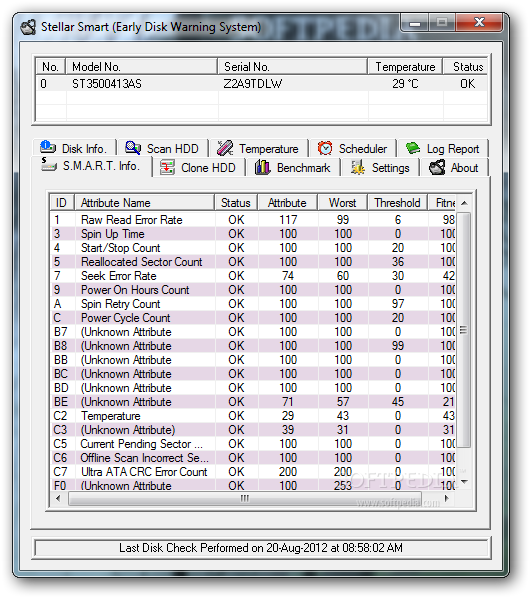The height and width of the screenshot is (598, 530).
Task: Select the Offline Scan Incorrect Se... row
Action: click(x=254, y=458)
